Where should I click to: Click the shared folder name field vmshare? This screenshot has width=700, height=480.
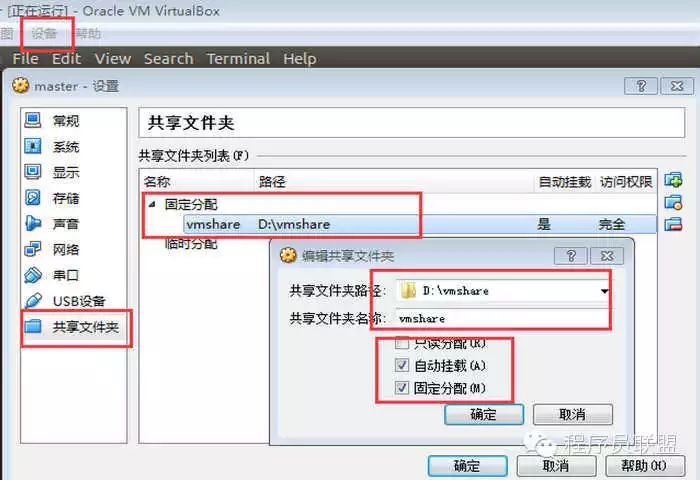click(502, 318)
